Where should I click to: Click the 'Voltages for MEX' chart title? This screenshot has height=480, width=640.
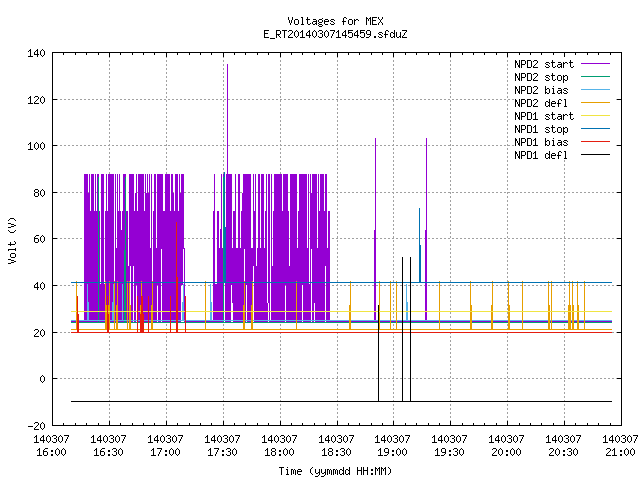pos(335,21)
